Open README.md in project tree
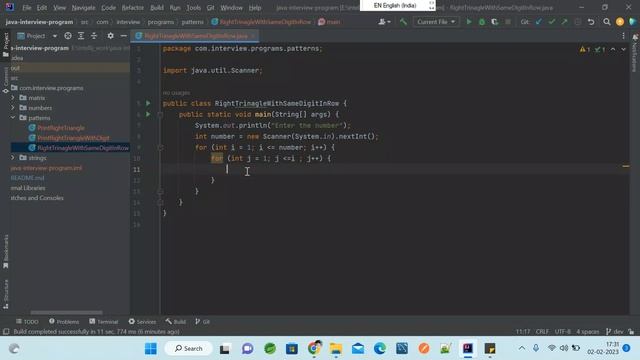Screen dimensions: 640x360 (27, 178)
